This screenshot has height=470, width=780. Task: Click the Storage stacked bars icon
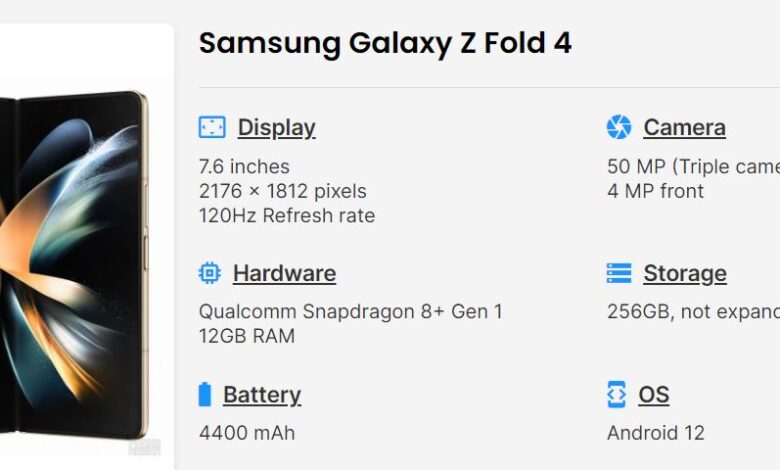[x=619, y=273]
